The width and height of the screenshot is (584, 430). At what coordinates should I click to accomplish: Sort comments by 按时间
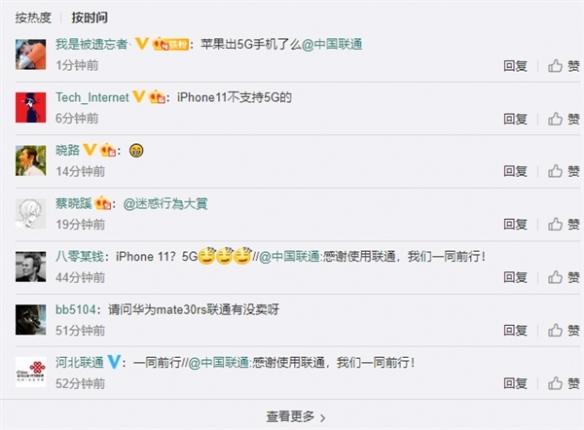tap(90, 17)
